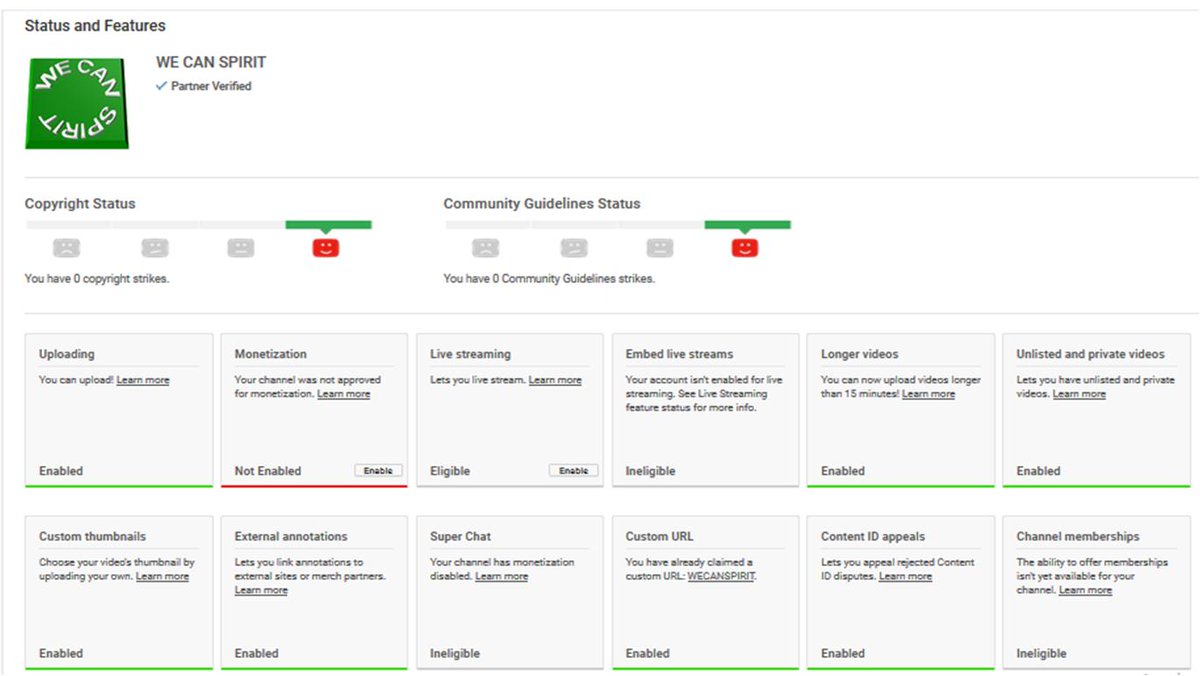Screen dimensions: 1200x676
Task: Open Learn more in the Live streaming card
Action: (x=555, y=380)
